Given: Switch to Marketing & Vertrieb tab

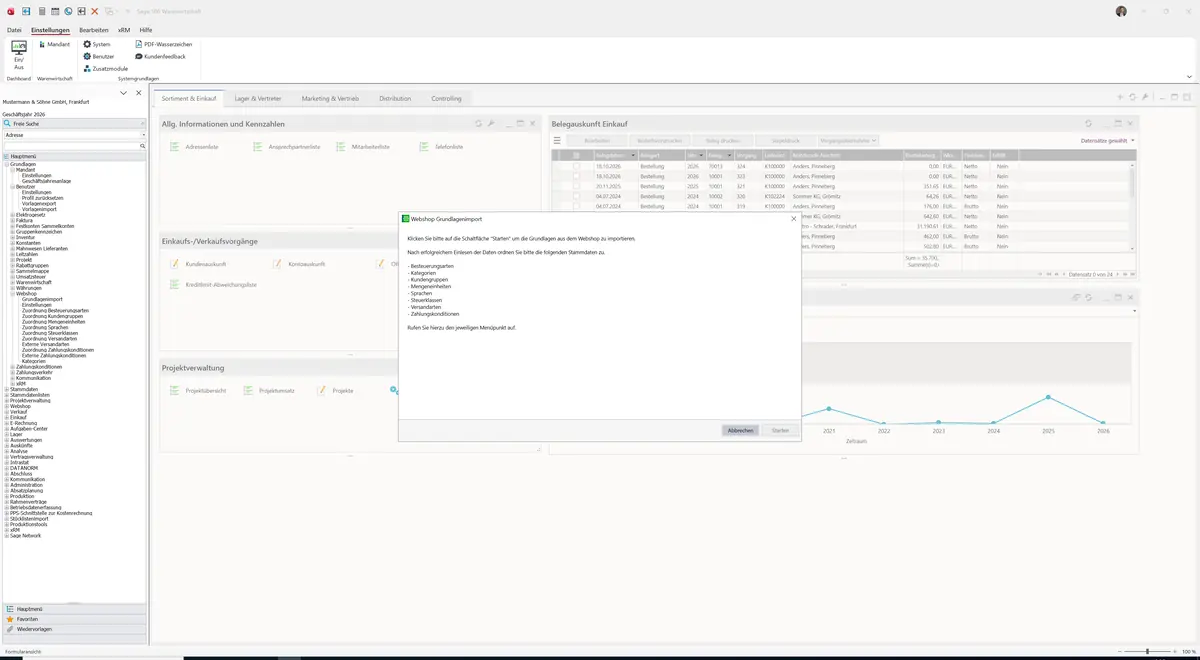Looking at the screenshot, I should click(x=330, y=99).
